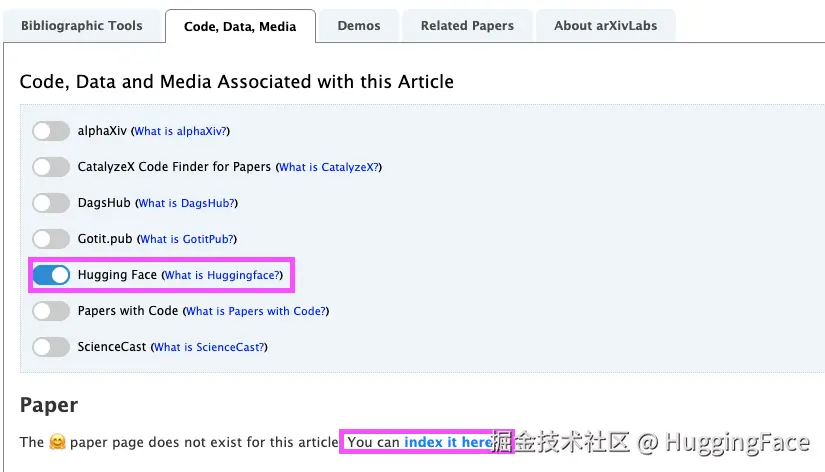Follow the 'What is DagsHub?' link
The width and height of the screenshot is (825, 472).
(x=186, y=203)
